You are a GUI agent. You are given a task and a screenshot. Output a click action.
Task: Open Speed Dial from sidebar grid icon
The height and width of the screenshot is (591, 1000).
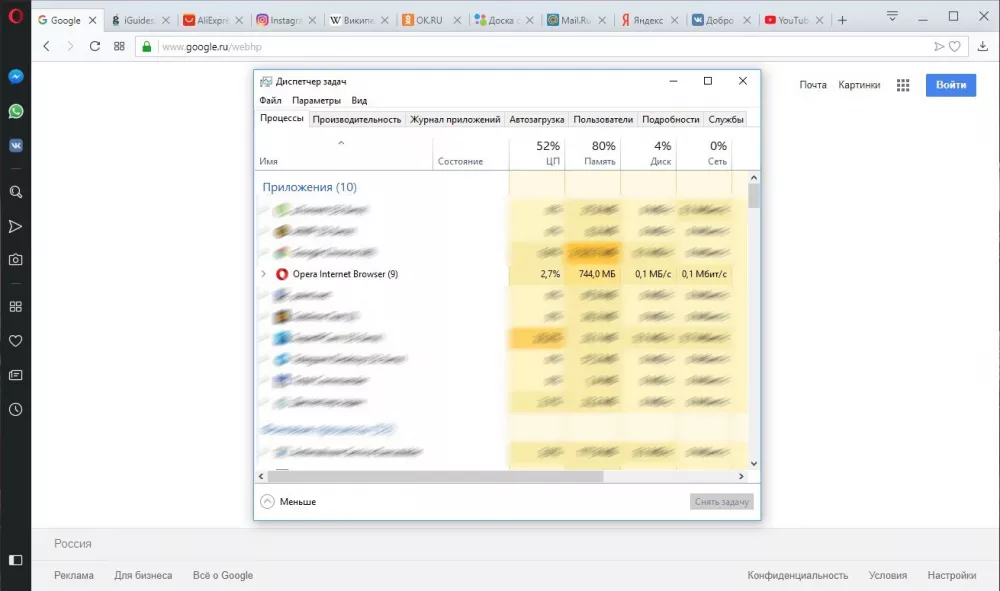pyautogui.click(x=16, y=307)
